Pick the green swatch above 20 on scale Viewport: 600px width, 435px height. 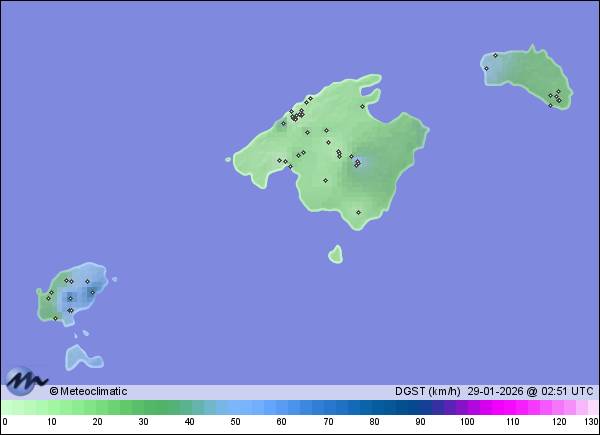click(98, 408)
